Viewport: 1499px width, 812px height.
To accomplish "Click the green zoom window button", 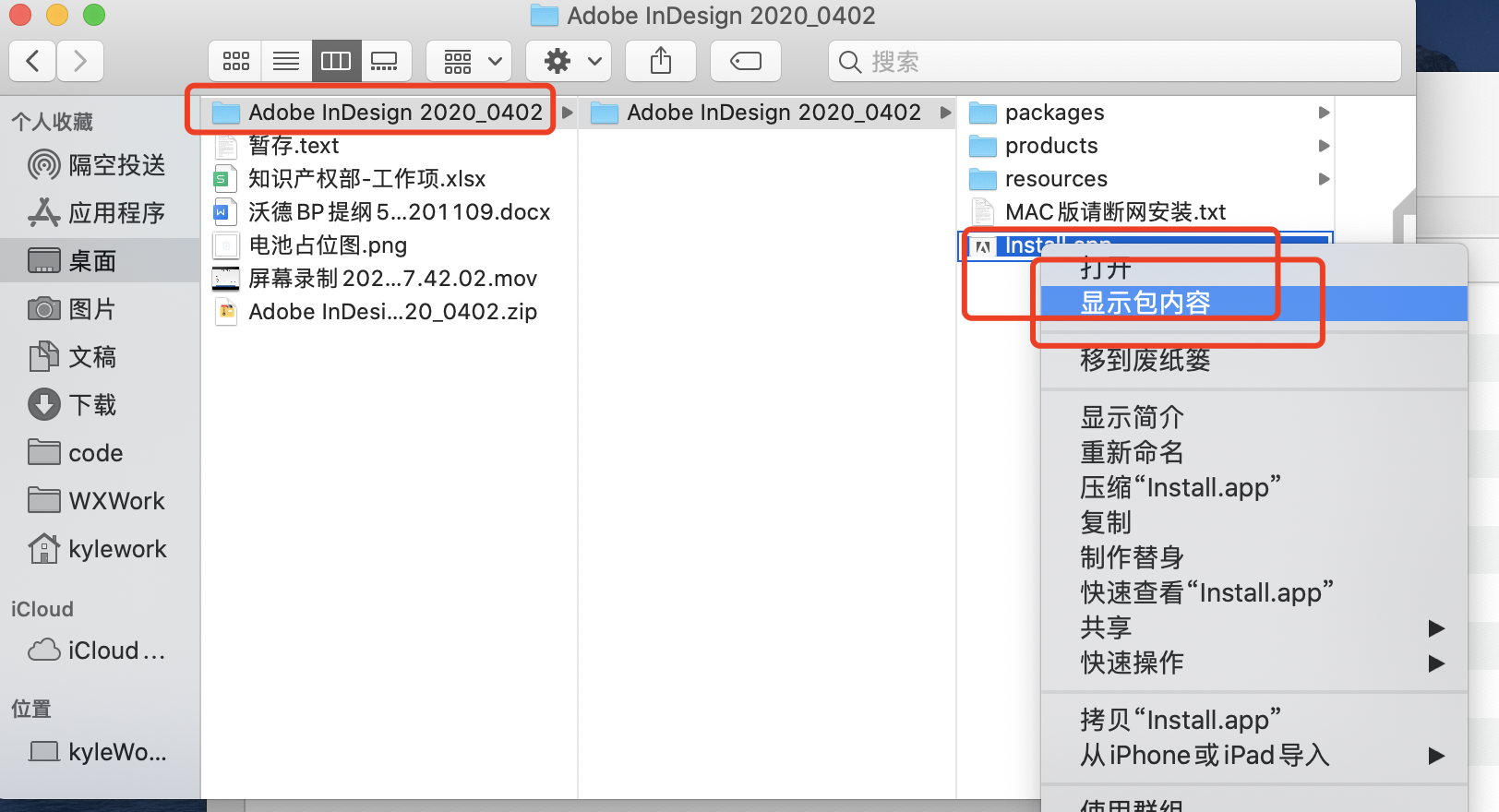I will tap(94, 15).
